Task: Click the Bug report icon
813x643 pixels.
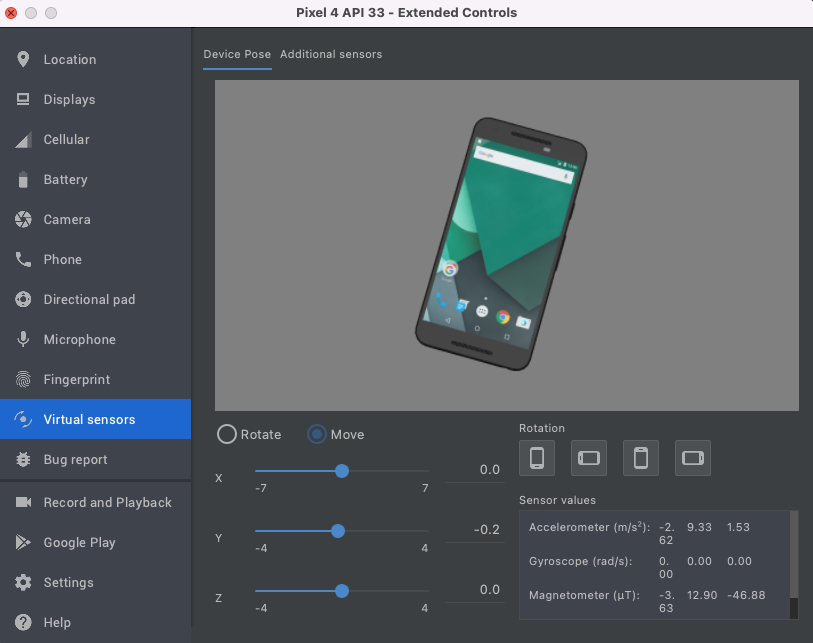Action: click(x=23, y=459)
